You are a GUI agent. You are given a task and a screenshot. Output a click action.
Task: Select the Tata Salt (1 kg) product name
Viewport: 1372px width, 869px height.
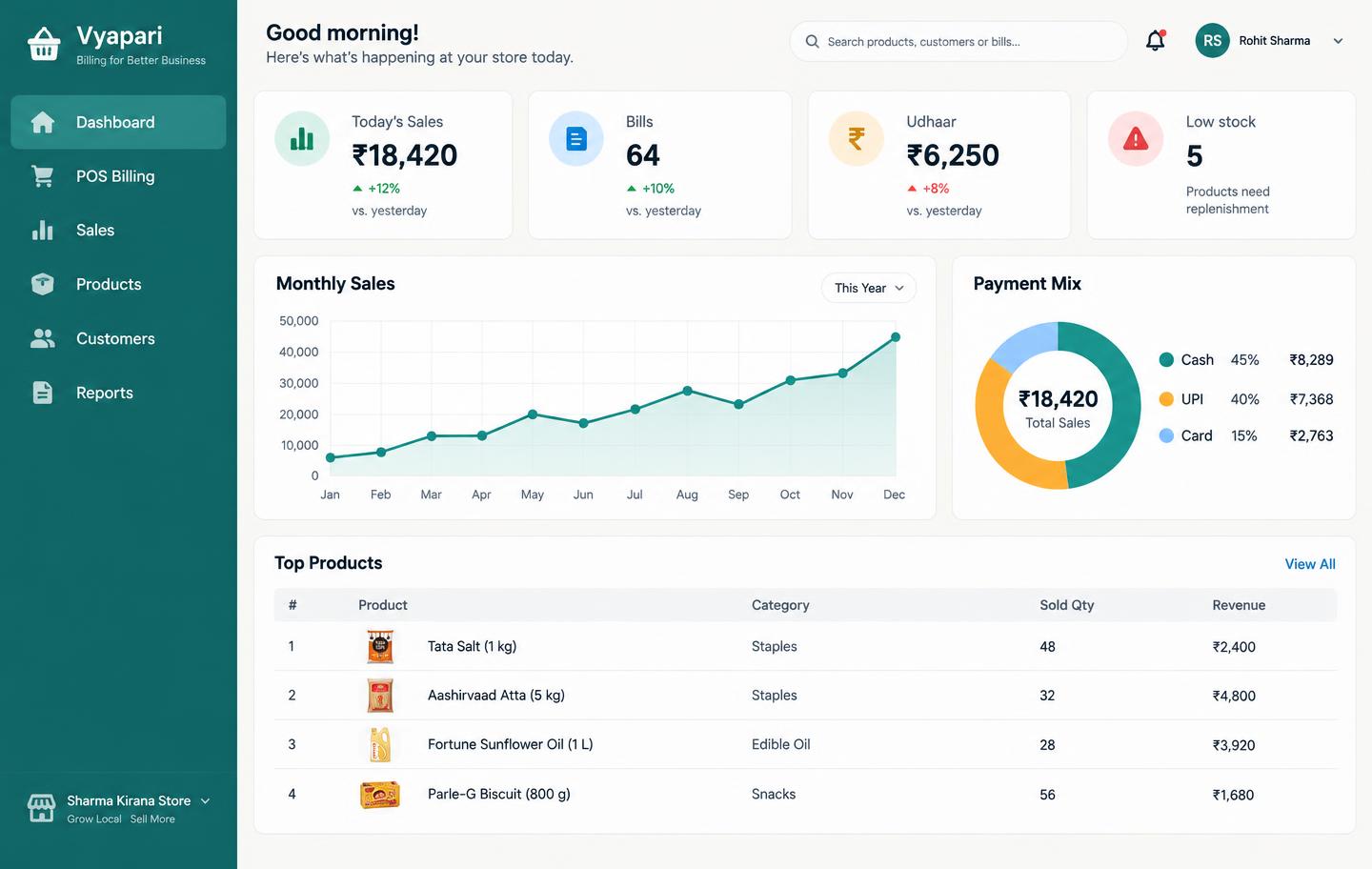point(472,646)
